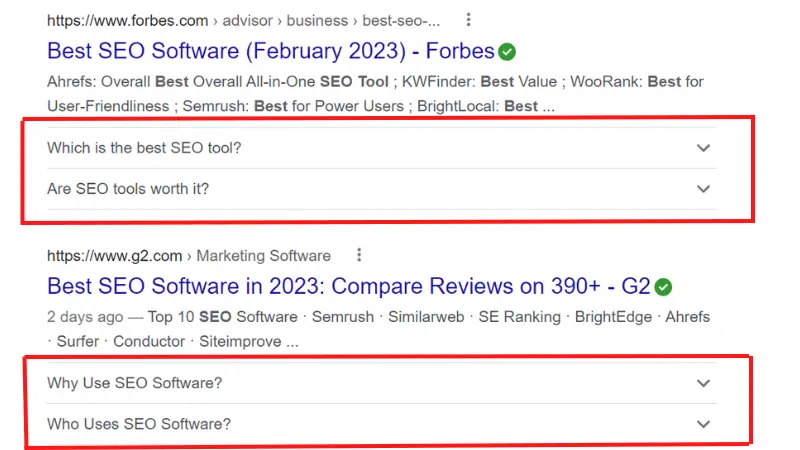Expand chevron for 'Are SEO tools worth it?'
This screenshot has width=800, height=450.
click(x=703, y=189)
